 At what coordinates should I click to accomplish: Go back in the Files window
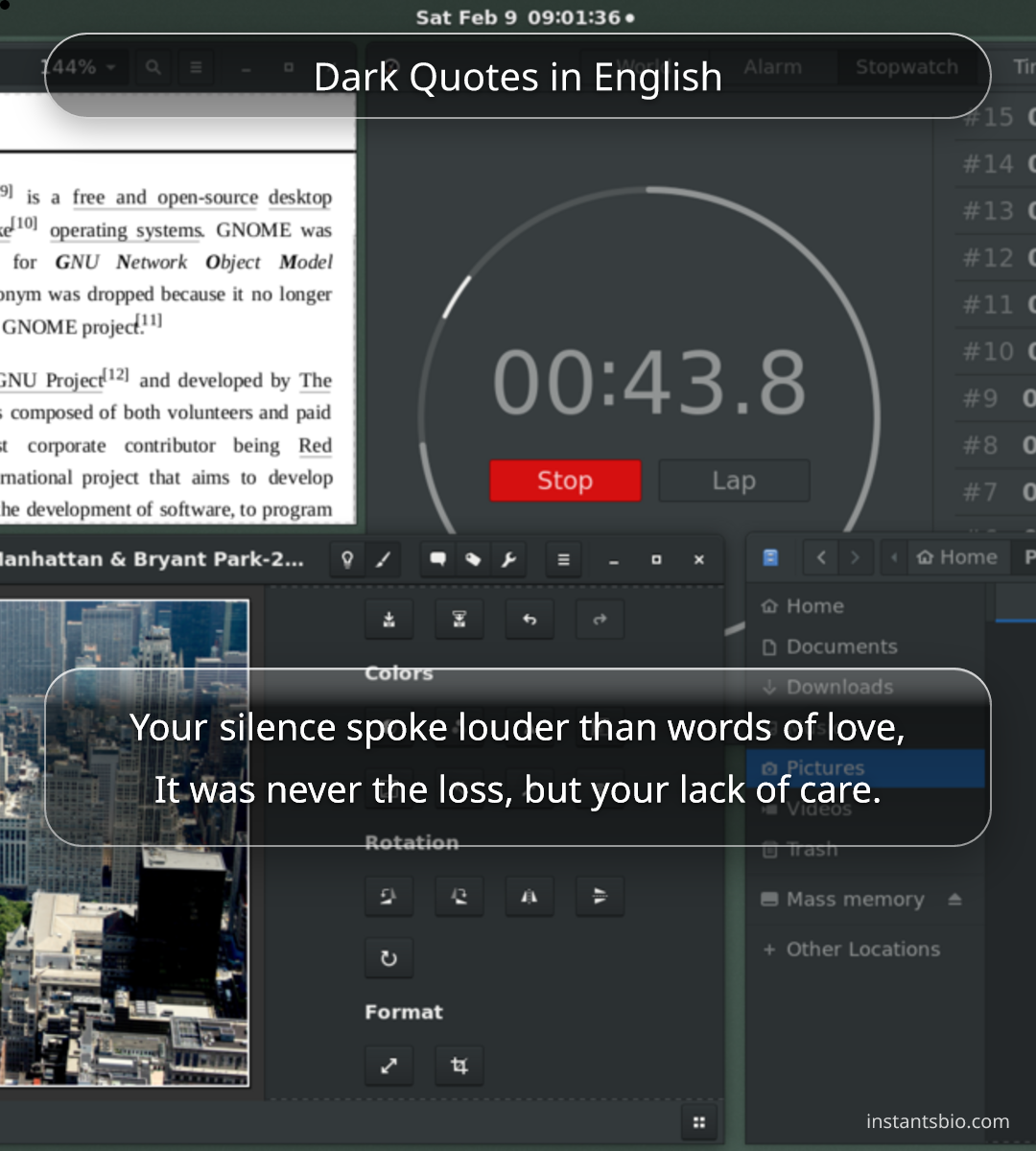(x=821, y=557)
